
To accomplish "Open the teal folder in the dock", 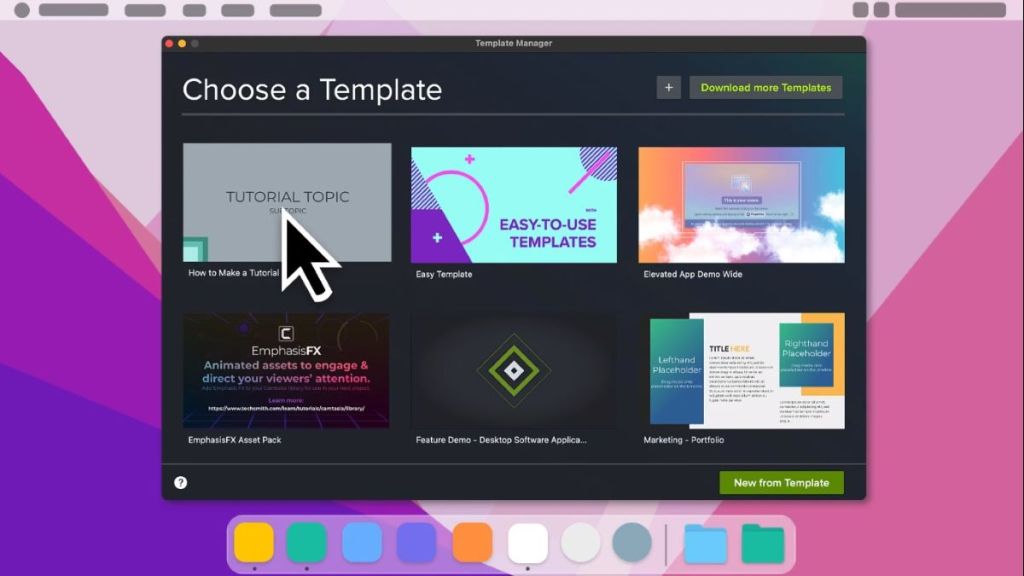I will click(x=763, y=543).
